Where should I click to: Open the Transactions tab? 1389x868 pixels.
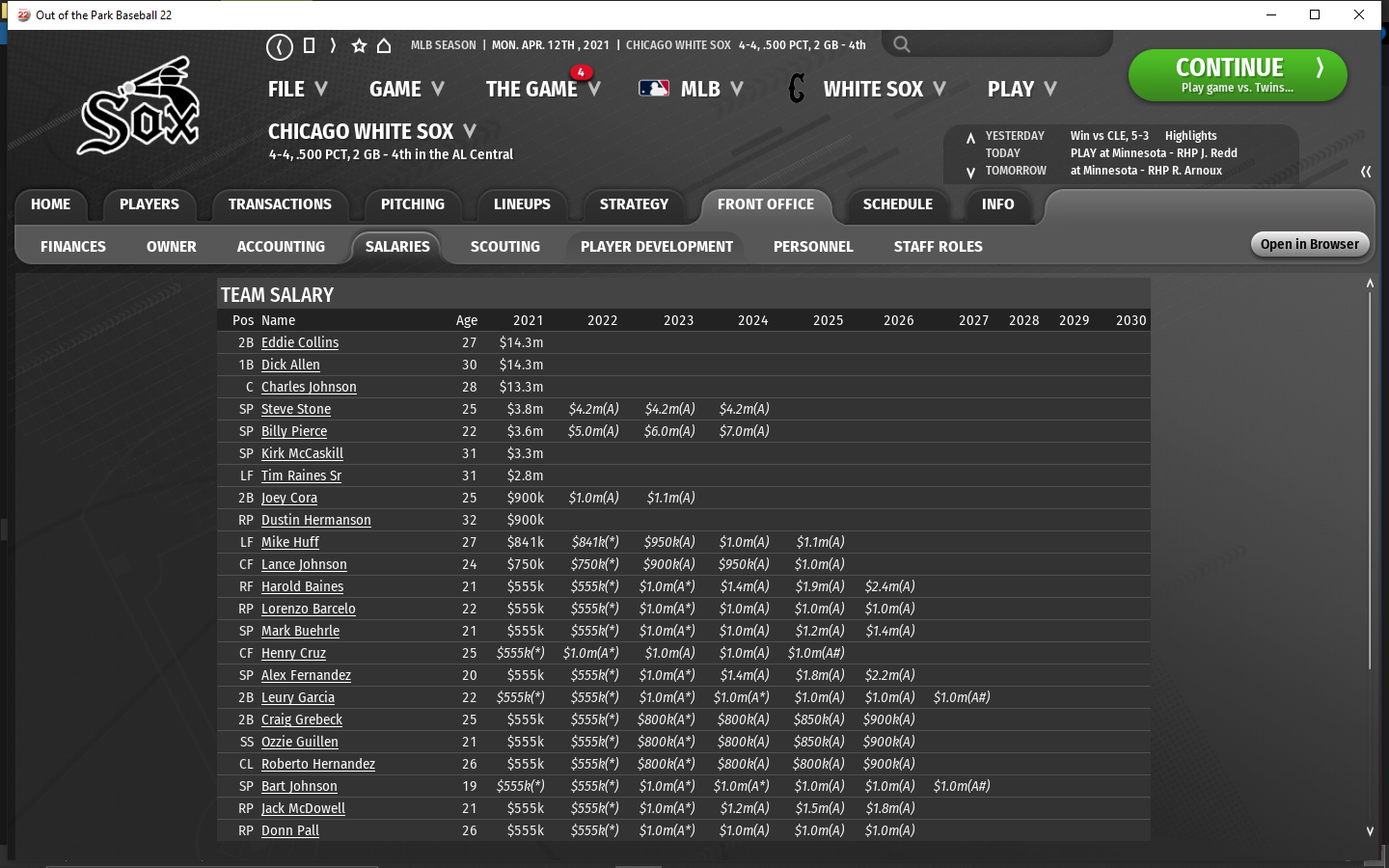(280, 204)
